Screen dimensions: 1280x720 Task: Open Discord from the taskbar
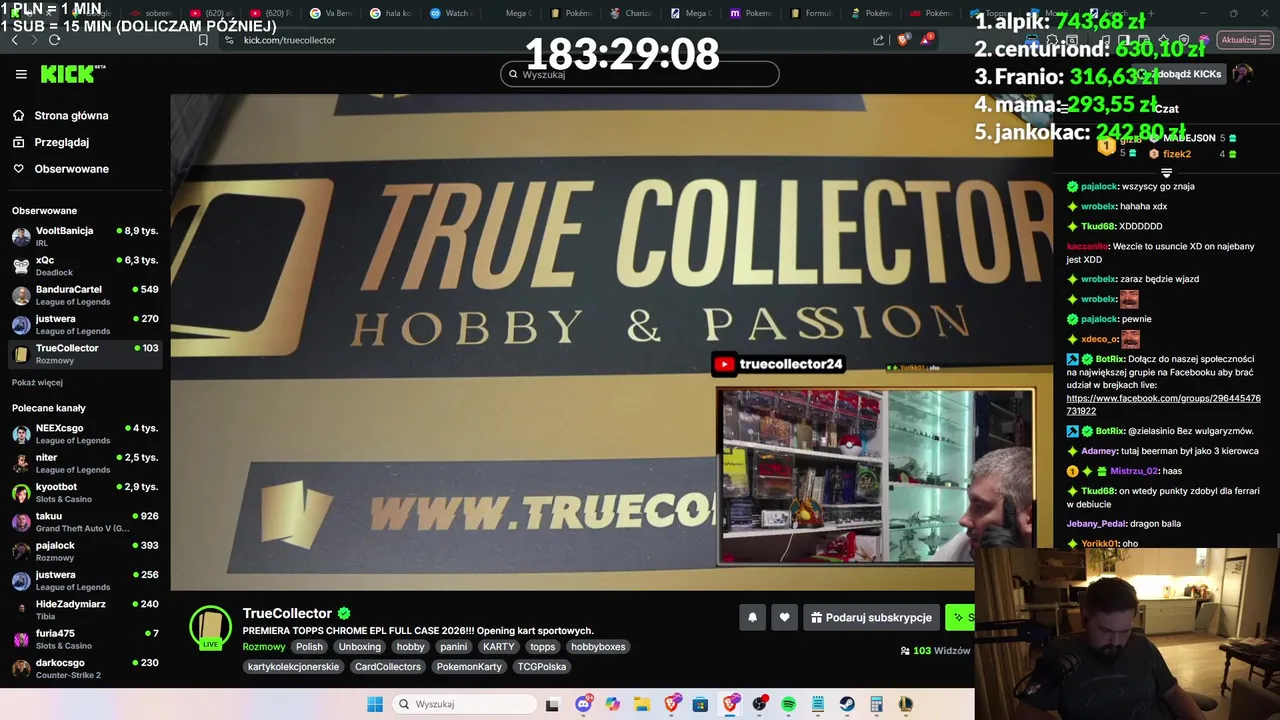[x=583, y=704]
